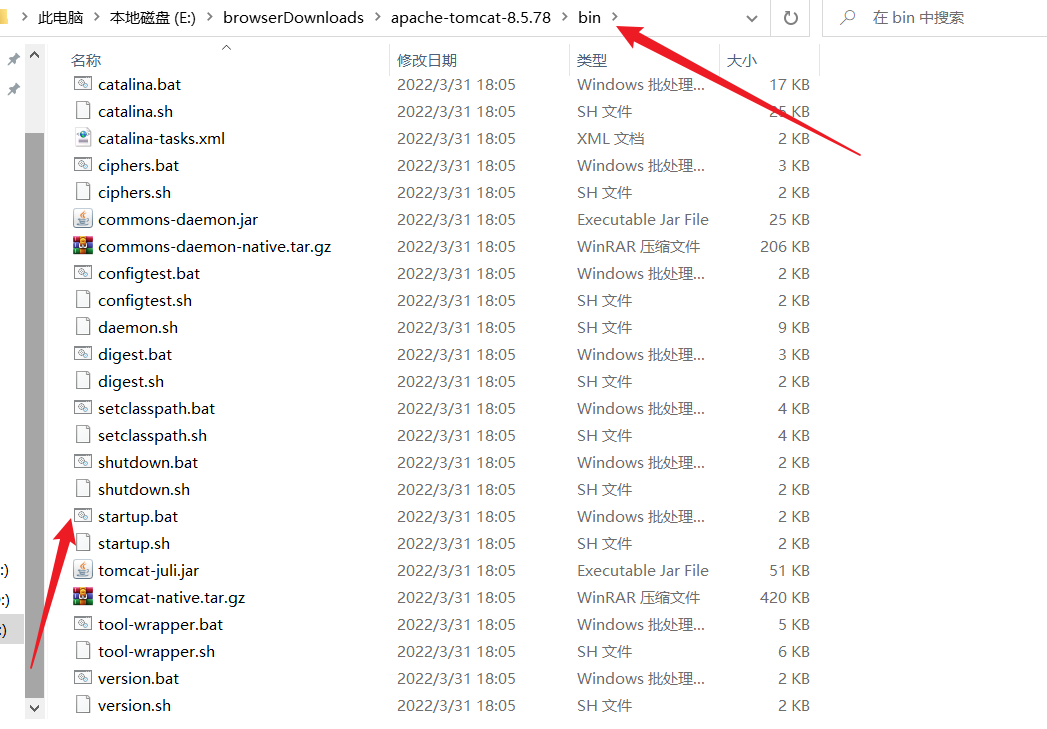This screenshot has height=729, width=1047.
Task: Click the version.sh file icon
Action: (x=83, y=706)
